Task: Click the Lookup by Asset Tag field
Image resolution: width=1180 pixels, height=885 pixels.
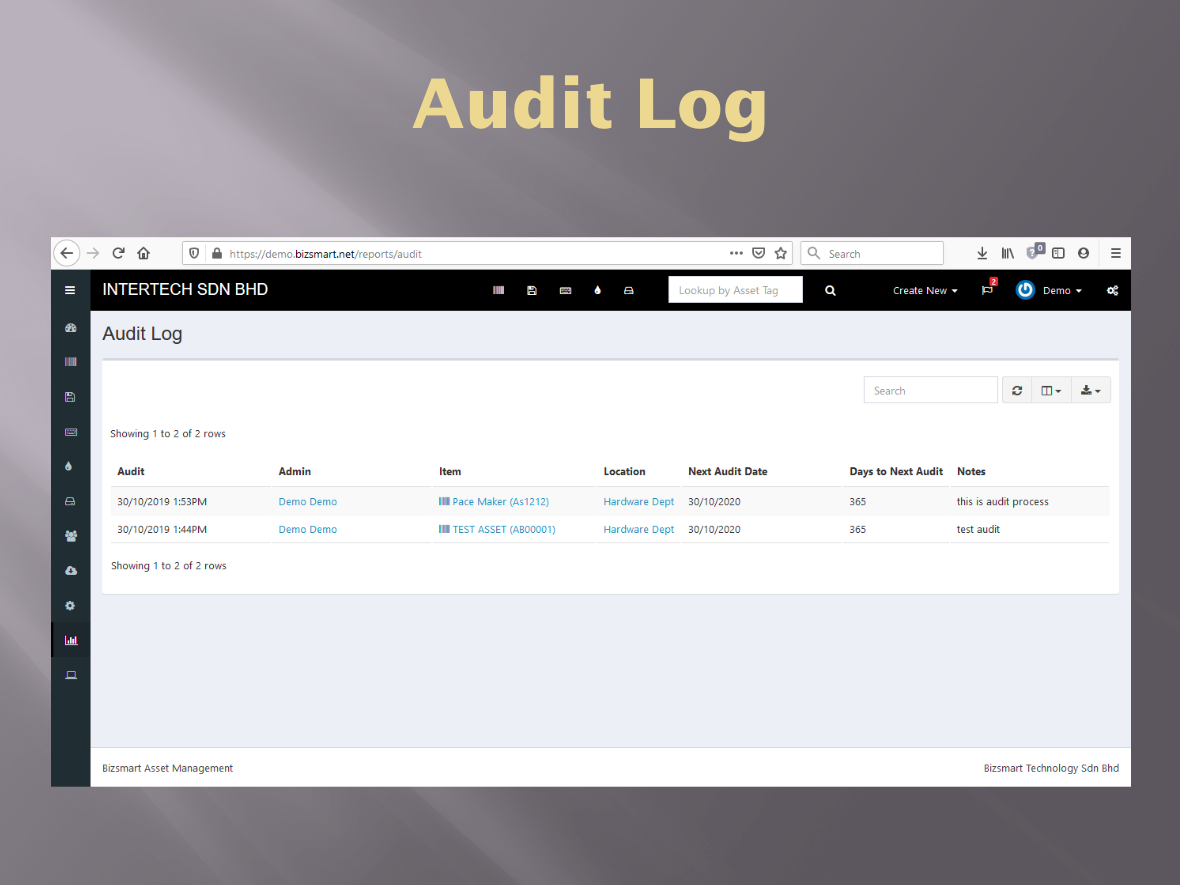Action: (x=735, y=291)
